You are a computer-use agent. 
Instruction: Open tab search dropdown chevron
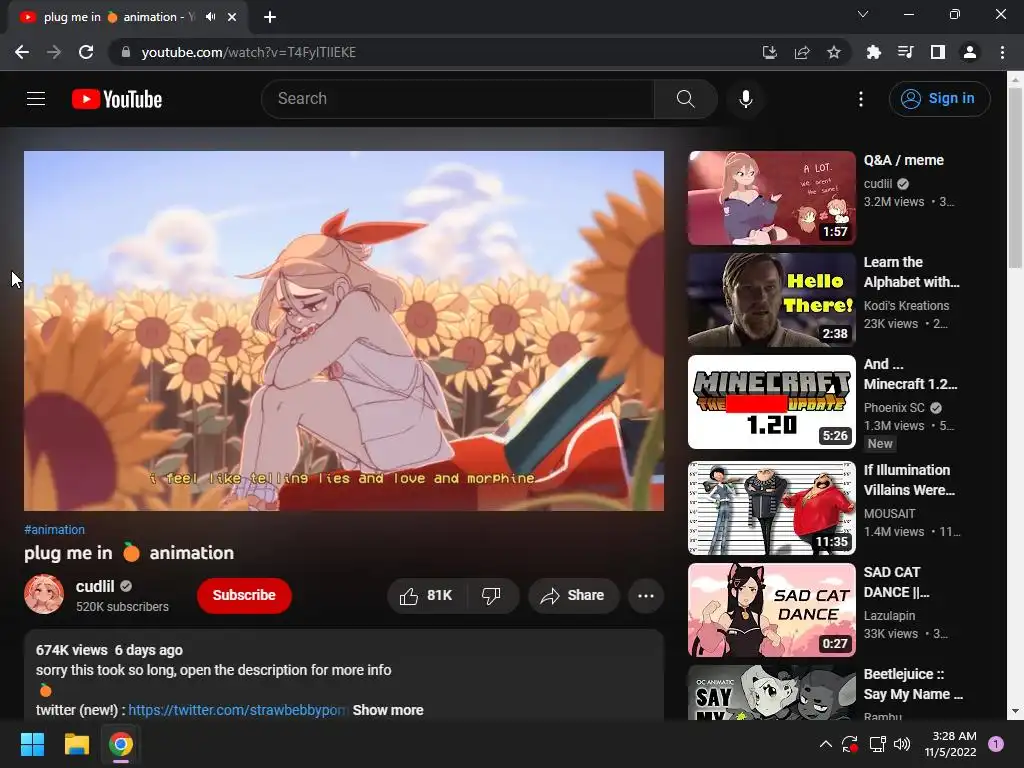point(863,14)
